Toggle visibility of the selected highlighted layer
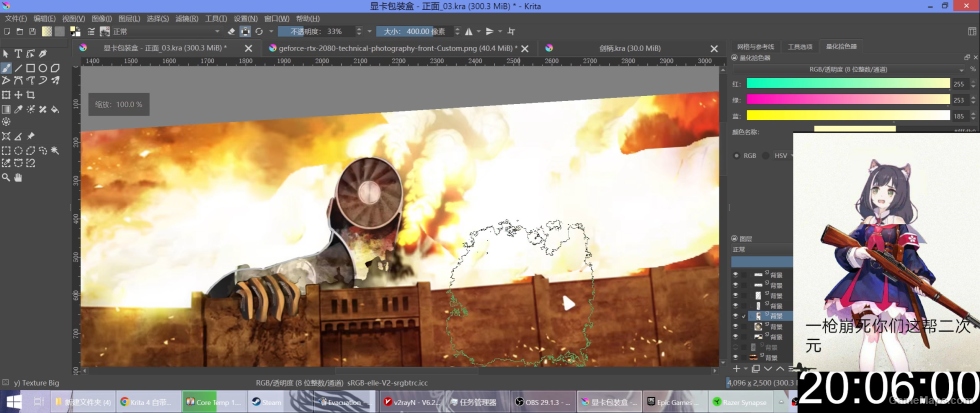This screenshot has width=980, height=413. (x=735, y=316)
